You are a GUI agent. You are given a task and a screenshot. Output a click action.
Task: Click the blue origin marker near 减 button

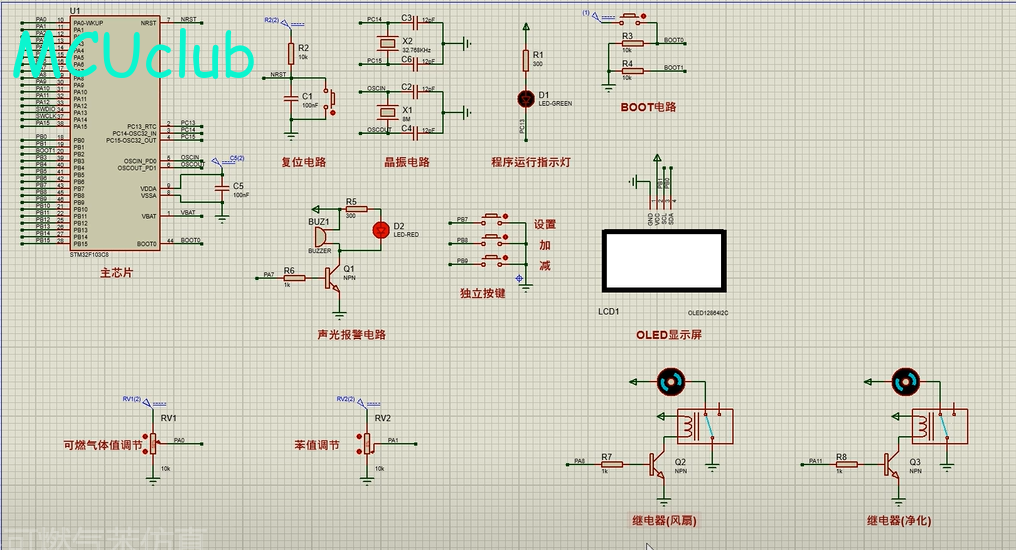(519, 279)
